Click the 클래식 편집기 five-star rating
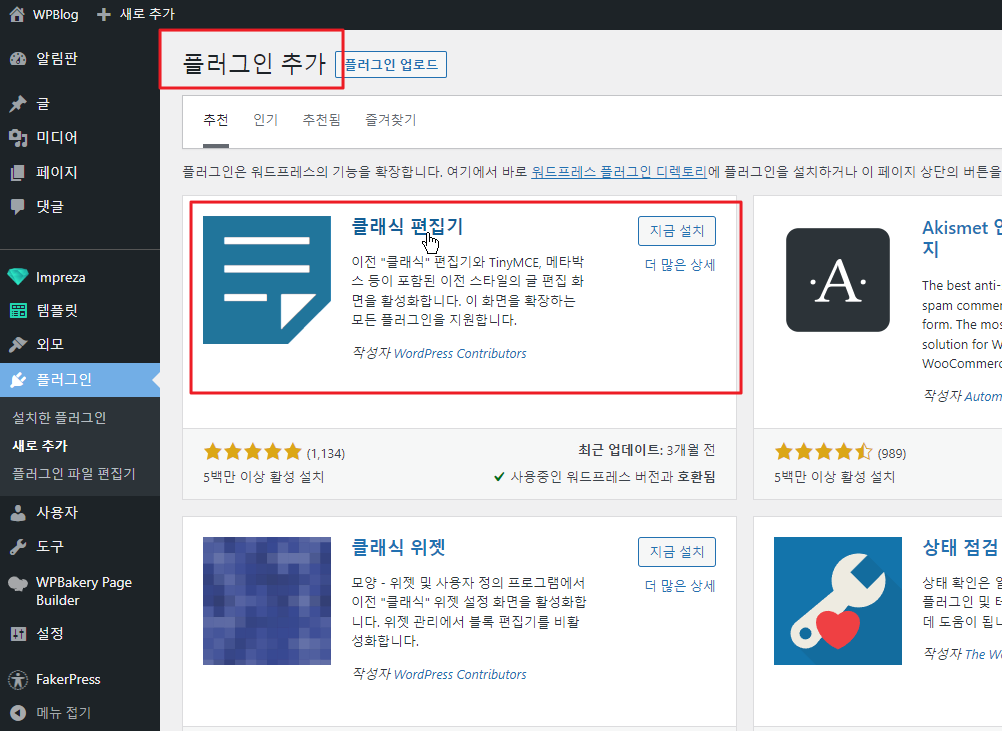This screenshot has width=1002, height=731. pyautogui.click(x=252, y=452)
